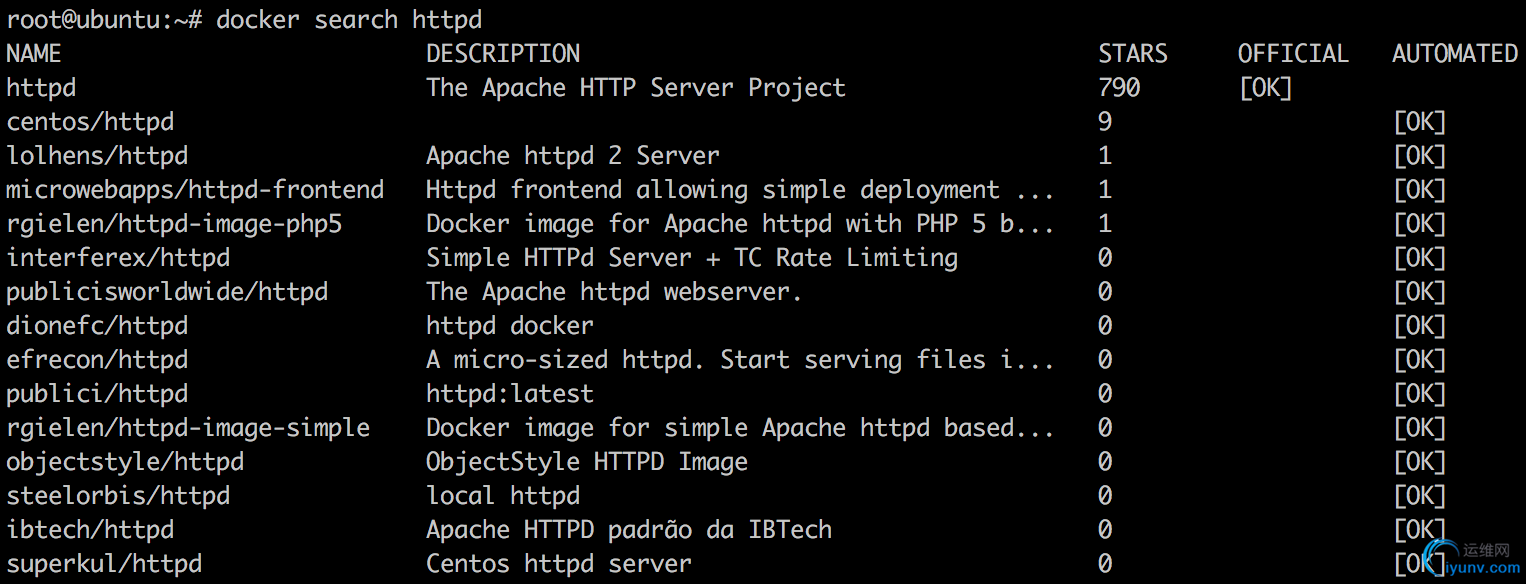Click the official httpd image name
1526x584 pixels.
41,88
